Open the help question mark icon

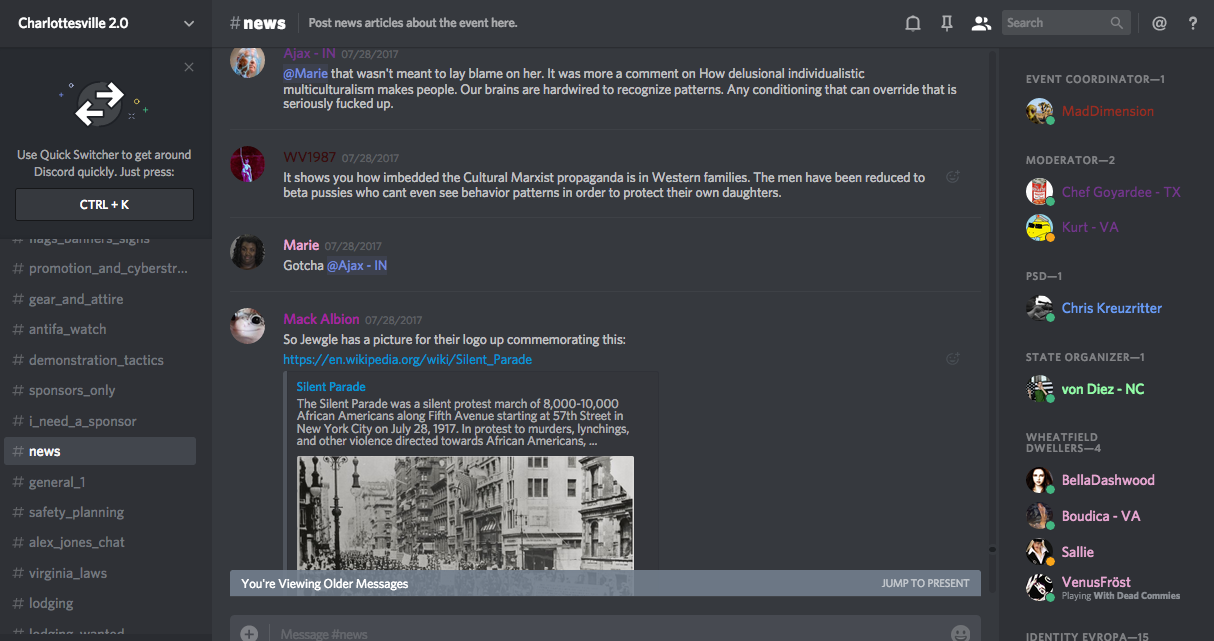point(1193,23)
